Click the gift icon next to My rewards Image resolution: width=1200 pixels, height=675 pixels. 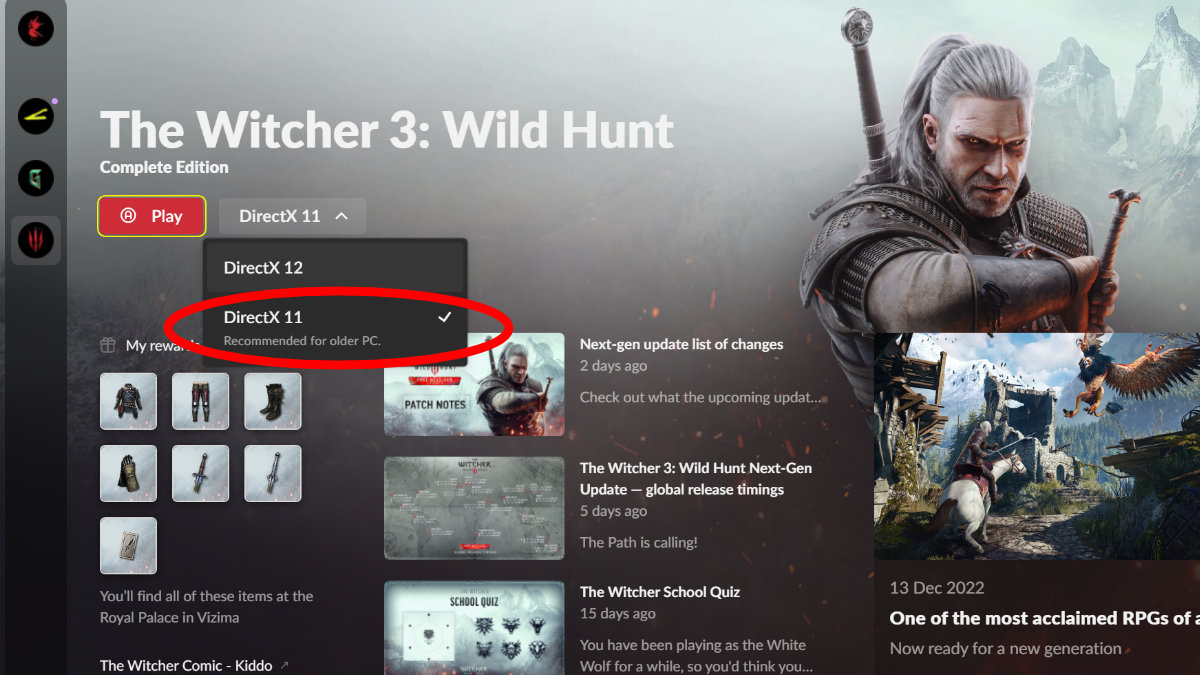point(108,345)
